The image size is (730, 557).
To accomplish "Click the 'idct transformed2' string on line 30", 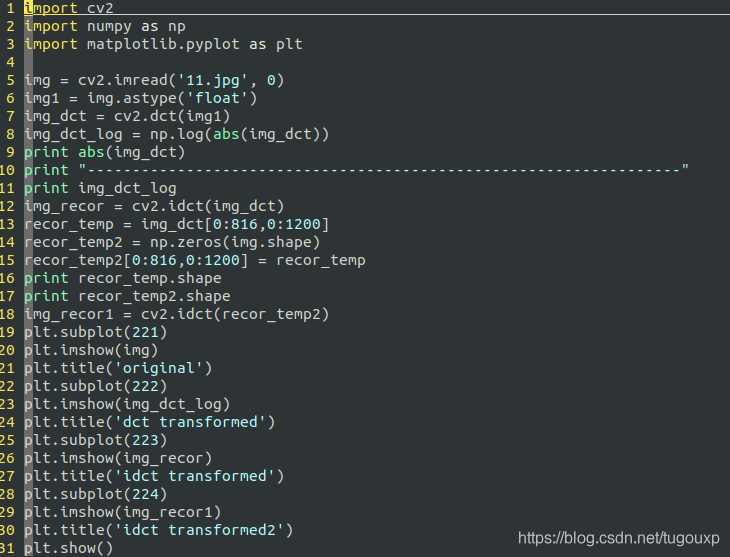I will point(199,530).
